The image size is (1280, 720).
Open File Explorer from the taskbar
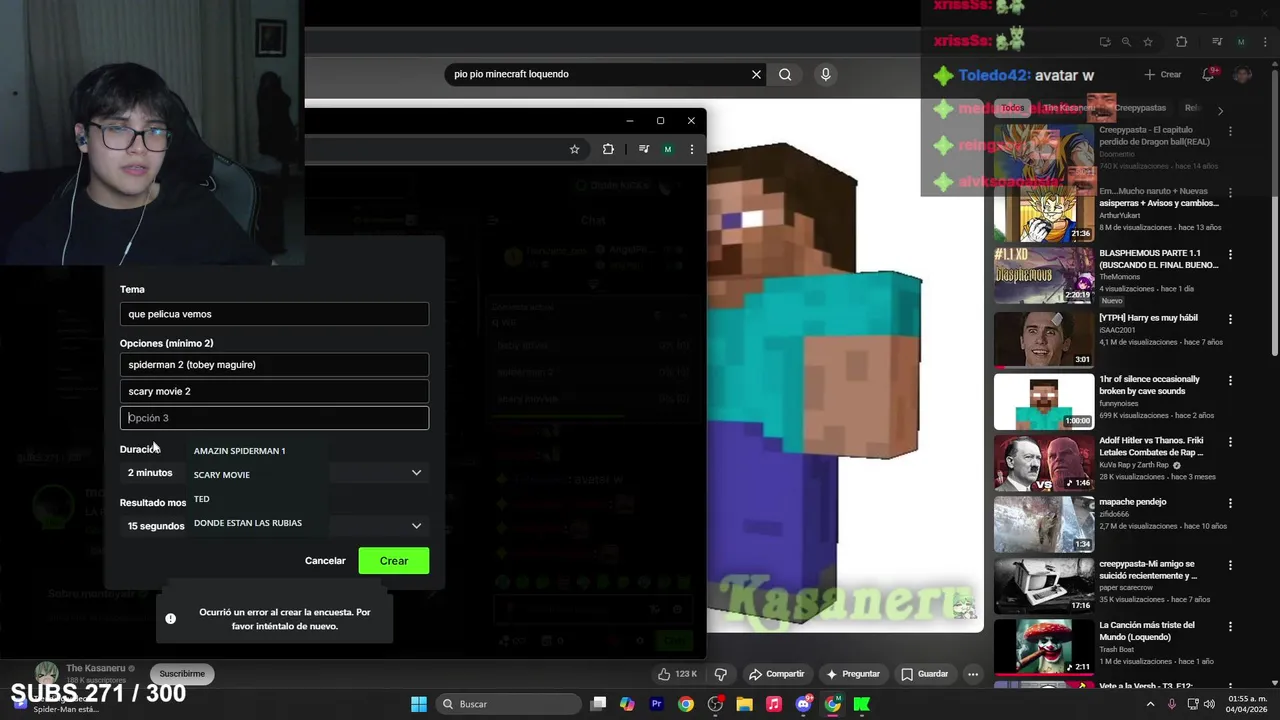click(x=744, y=704)
